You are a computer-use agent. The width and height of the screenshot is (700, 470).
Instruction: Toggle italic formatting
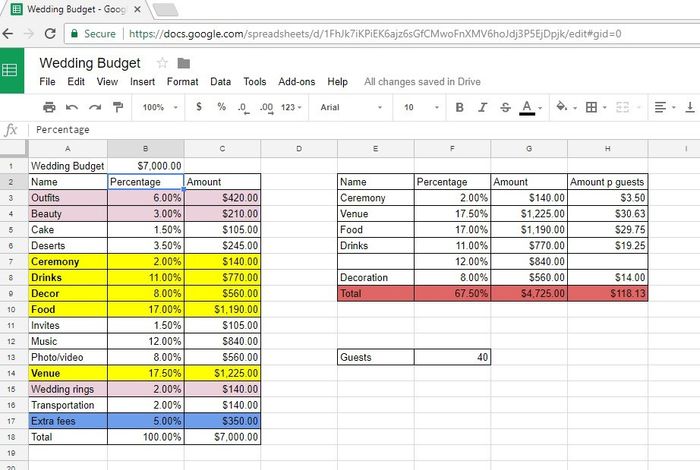coord(482,107)
